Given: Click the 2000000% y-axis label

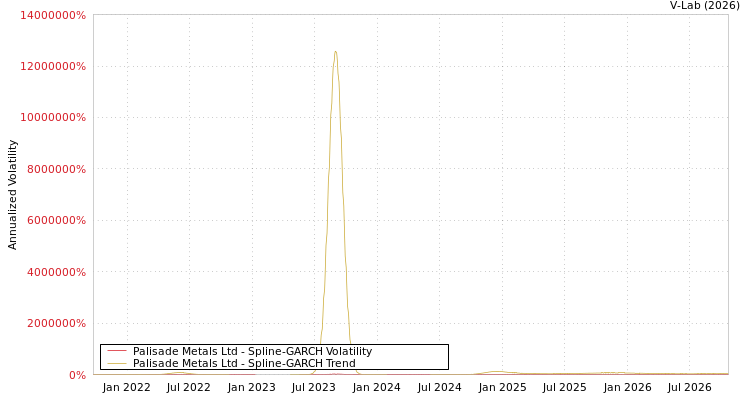Looking at the screenshot, I should tap(56, 323).
